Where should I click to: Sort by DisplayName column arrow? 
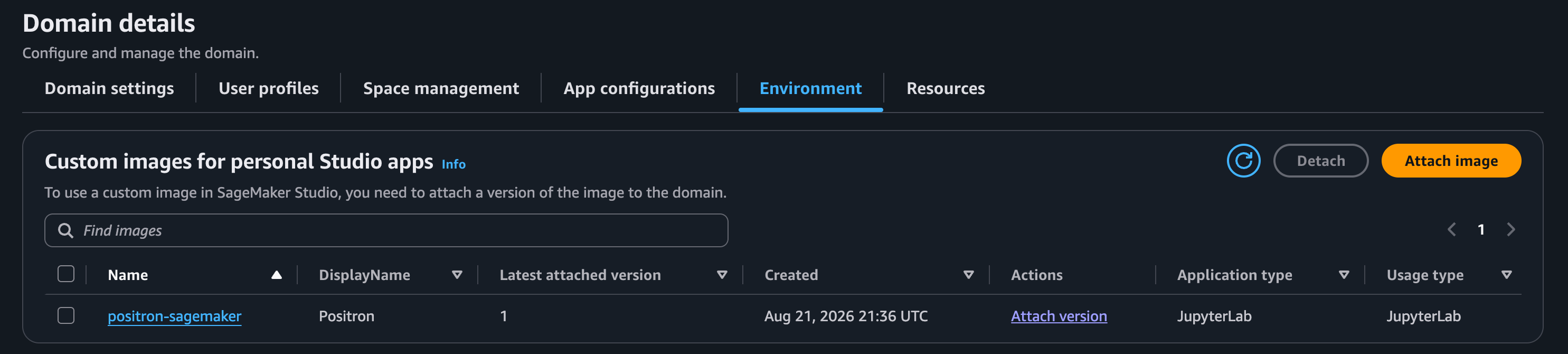457,275
